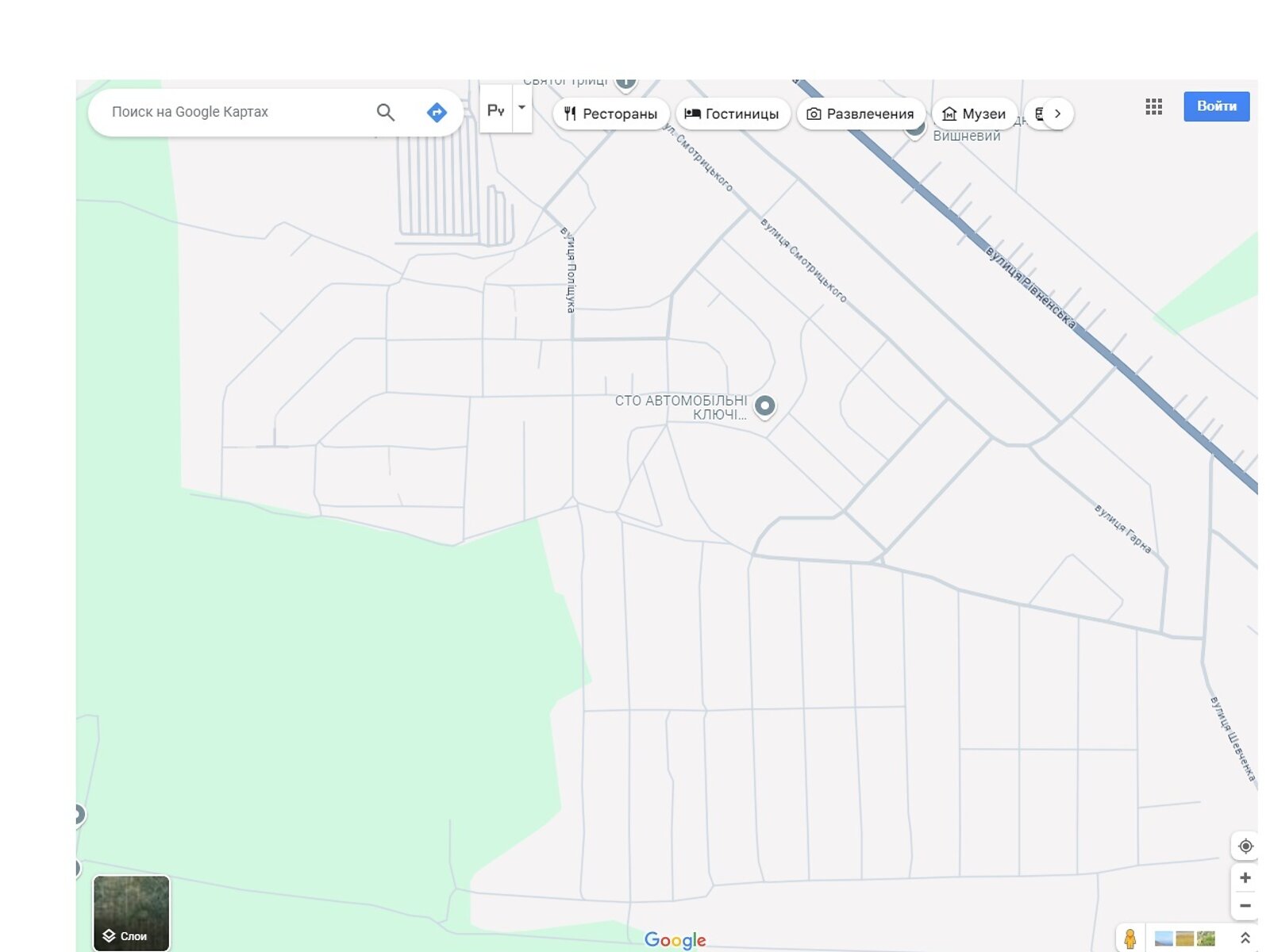
Task: Expand the imagery strip double chevron
Action: (1245, 939)
